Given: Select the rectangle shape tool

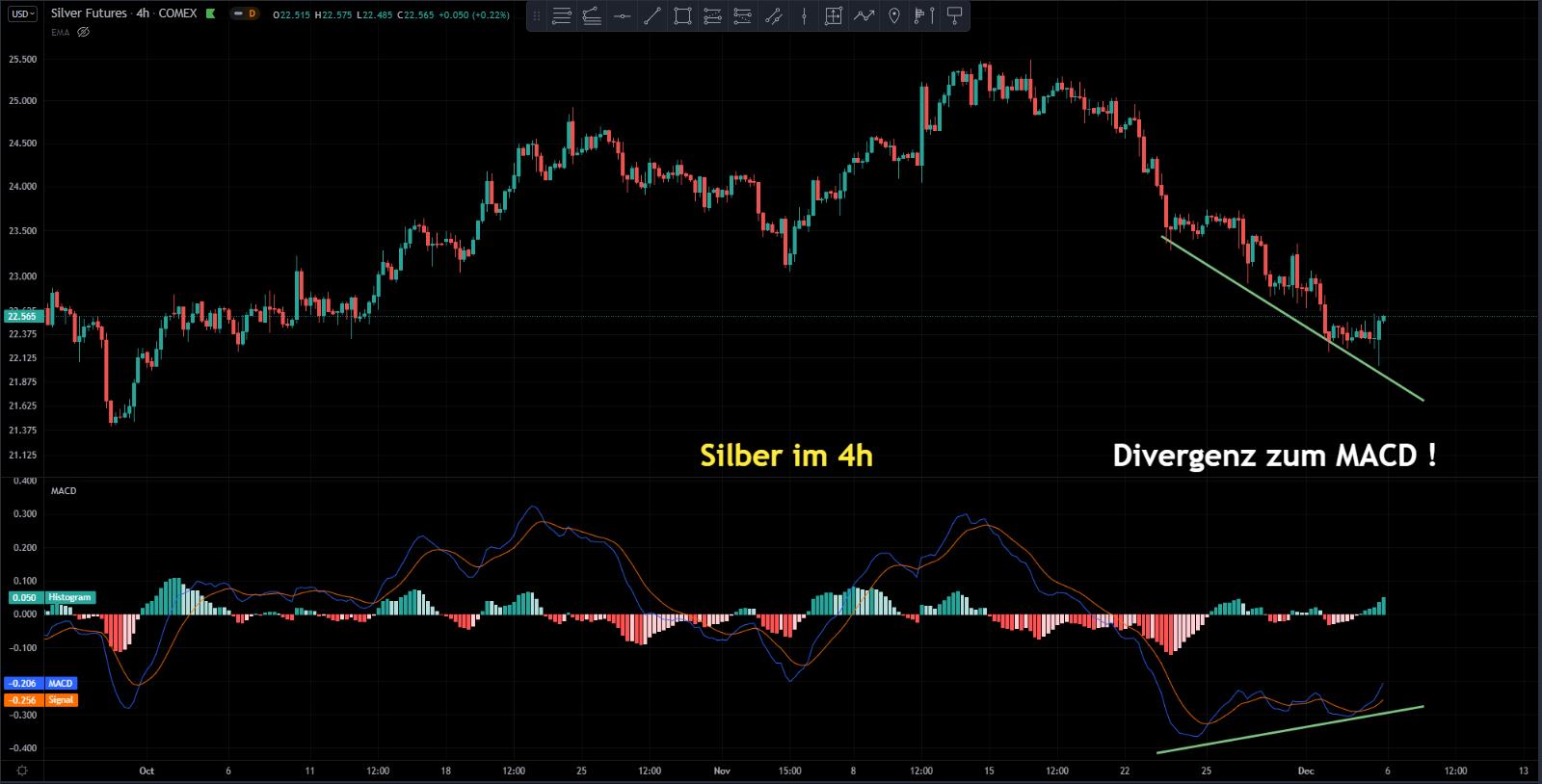Looking at the screenshot, I should (682, 15).
